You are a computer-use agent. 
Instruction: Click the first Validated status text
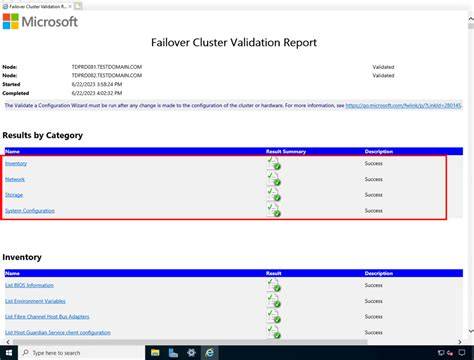point(383,67)
